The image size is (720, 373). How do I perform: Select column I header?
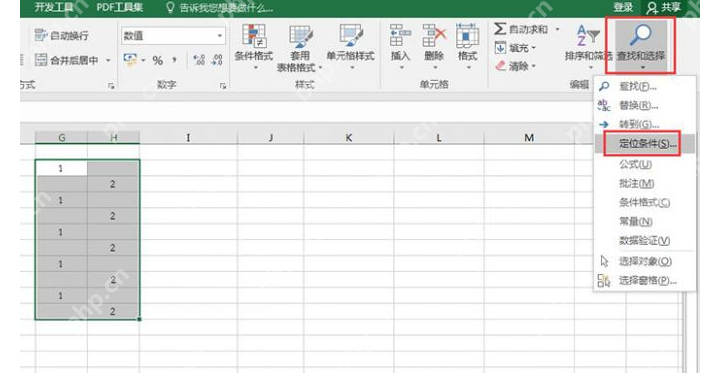click(188, 137)
